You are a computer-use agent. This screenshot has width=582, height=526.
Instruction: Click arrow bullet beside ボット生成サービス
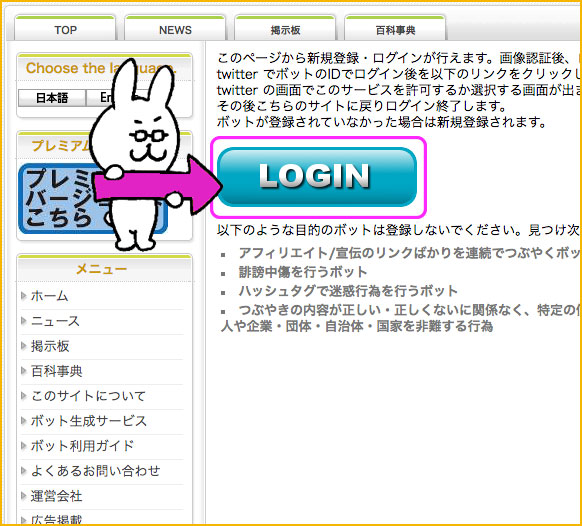pos(24,420)
